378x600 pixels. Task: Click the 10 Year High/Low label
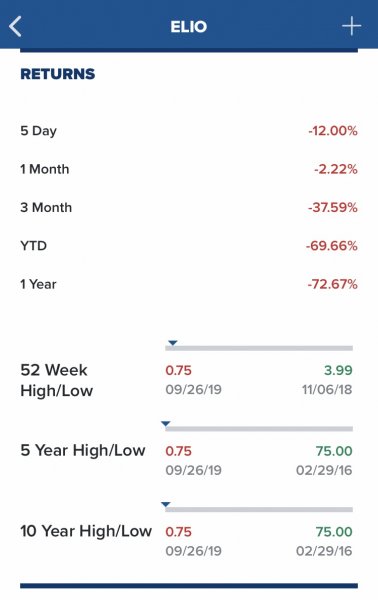[86, 531]
